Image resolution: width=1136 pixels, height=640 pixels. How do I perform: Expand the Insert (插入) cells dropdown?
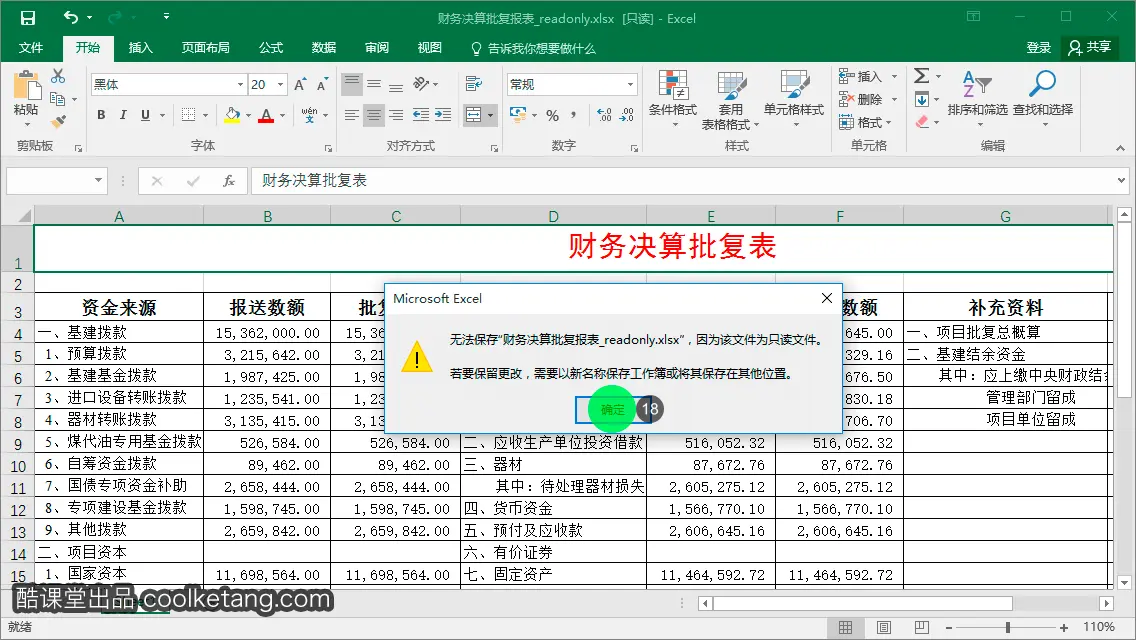coord(895,76)
